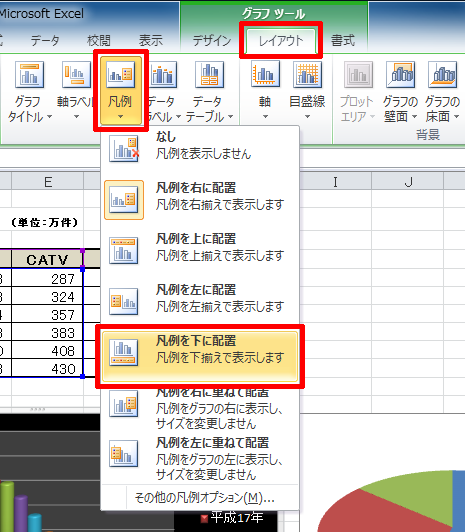
Task: Expand the データテーブル dropdown arrow
Action: coord(231,117)
